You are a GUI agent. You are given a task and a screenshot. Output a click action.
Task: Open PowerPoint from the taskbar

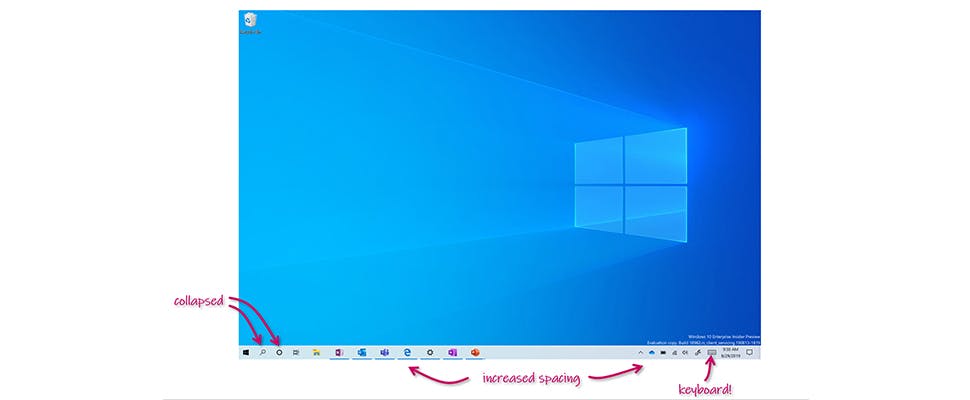[x=475, y=352]
